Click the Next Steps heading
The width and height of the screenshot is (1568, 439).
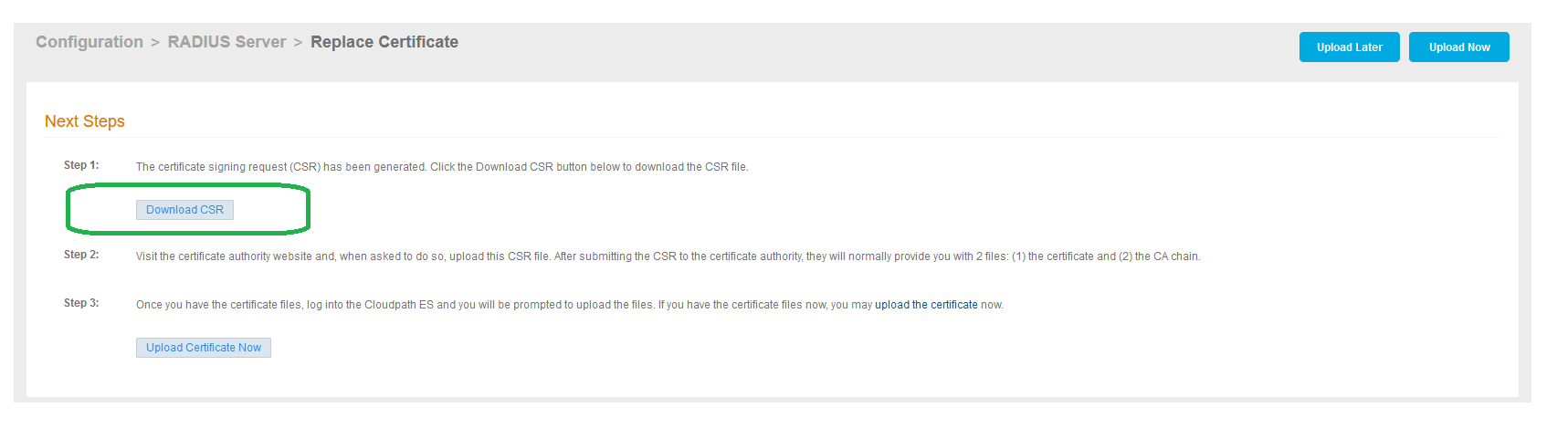point(85,121)
